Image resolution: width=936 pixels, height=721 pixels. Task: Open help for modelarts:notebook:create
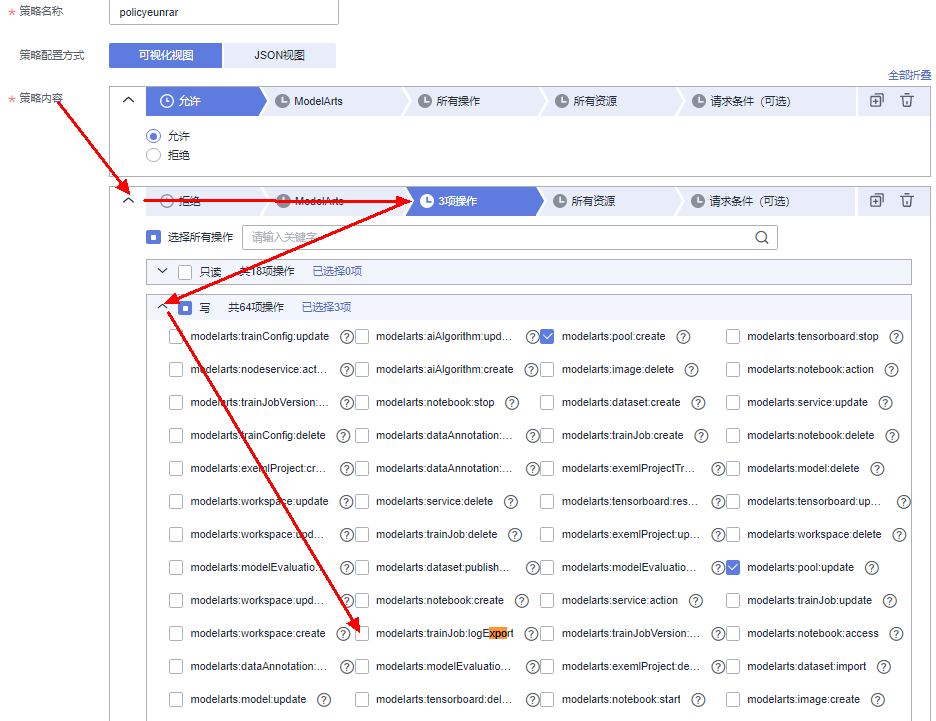coord(522,600)
